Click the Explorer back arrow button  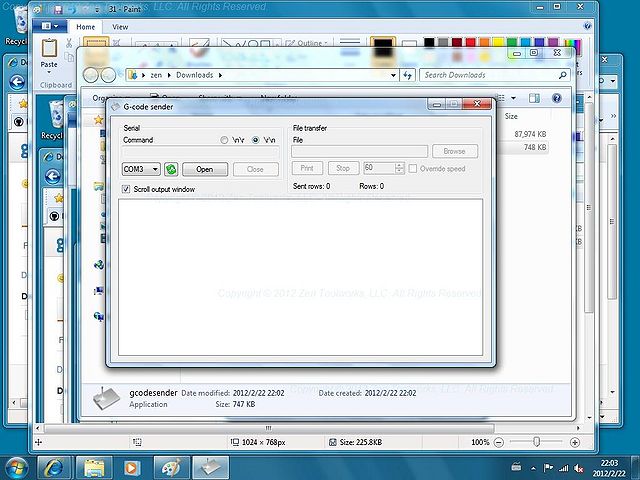pyautogui.click(x=91, y=75)
